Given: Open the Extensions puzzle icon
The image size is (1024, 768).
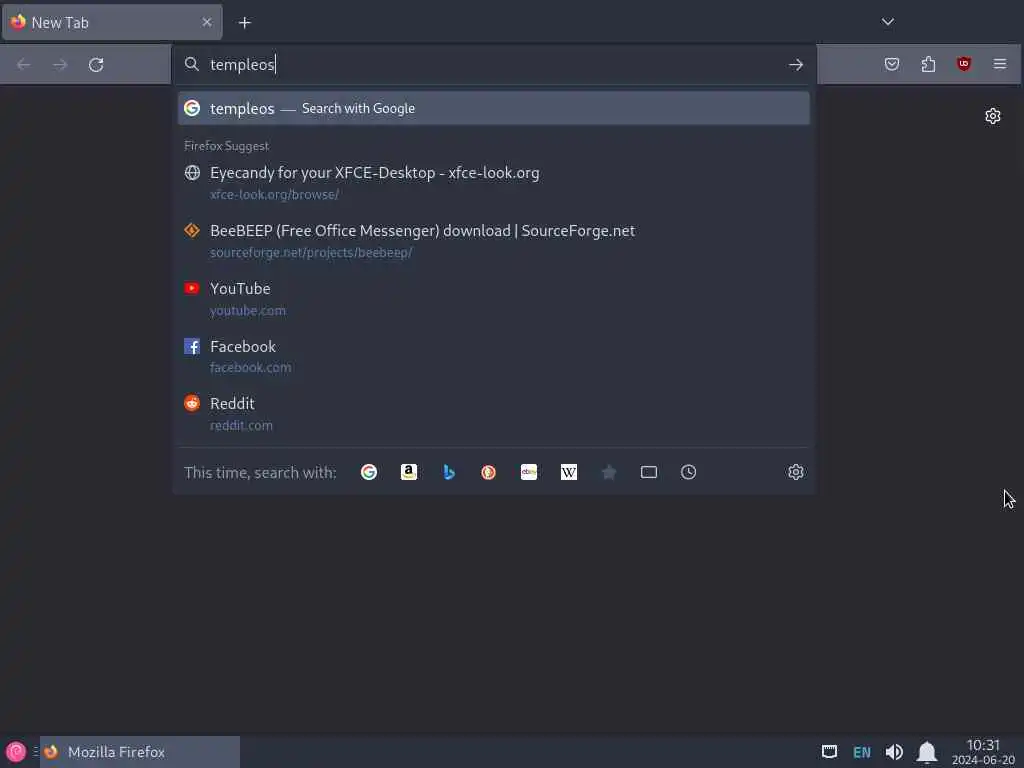Looking at the screenshot, I should coord(928,64).
